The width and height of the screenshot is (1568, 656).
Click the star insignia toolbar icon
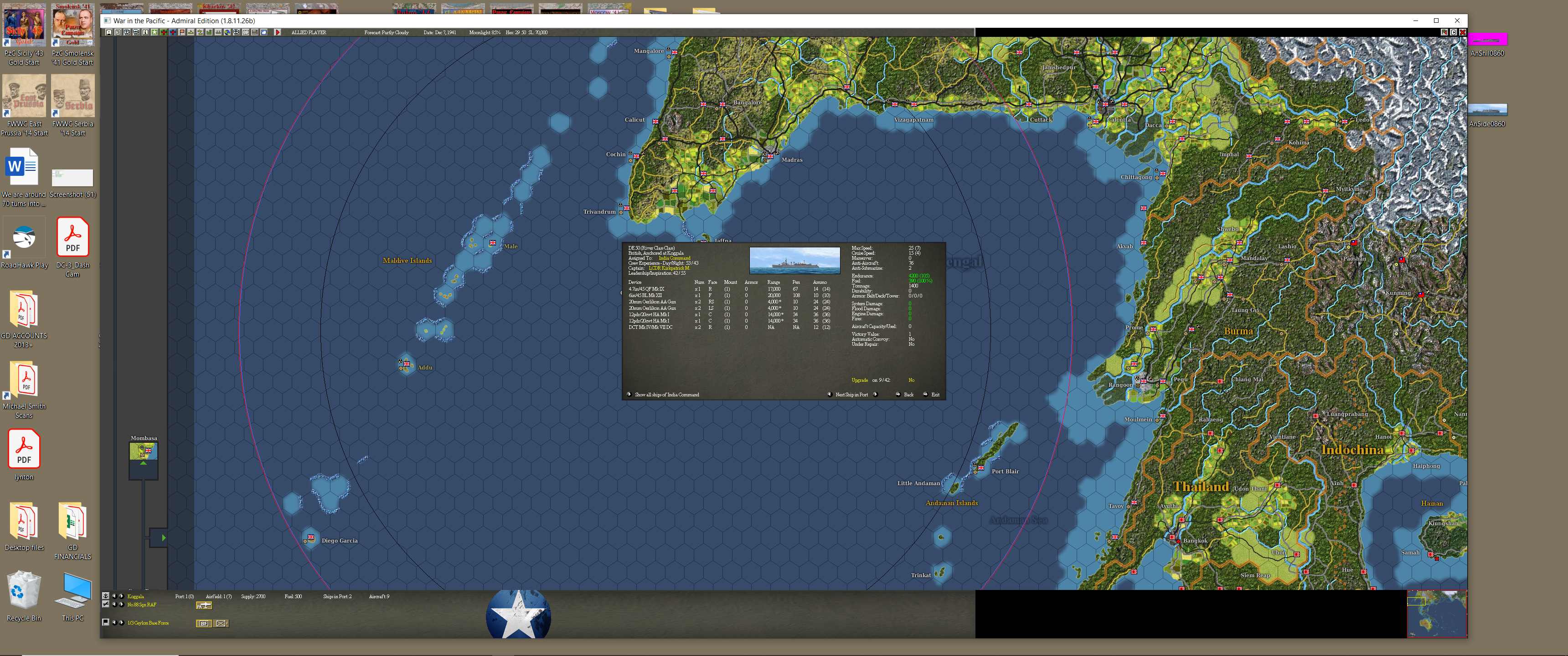pyautogui.click(x=155, y=32)
